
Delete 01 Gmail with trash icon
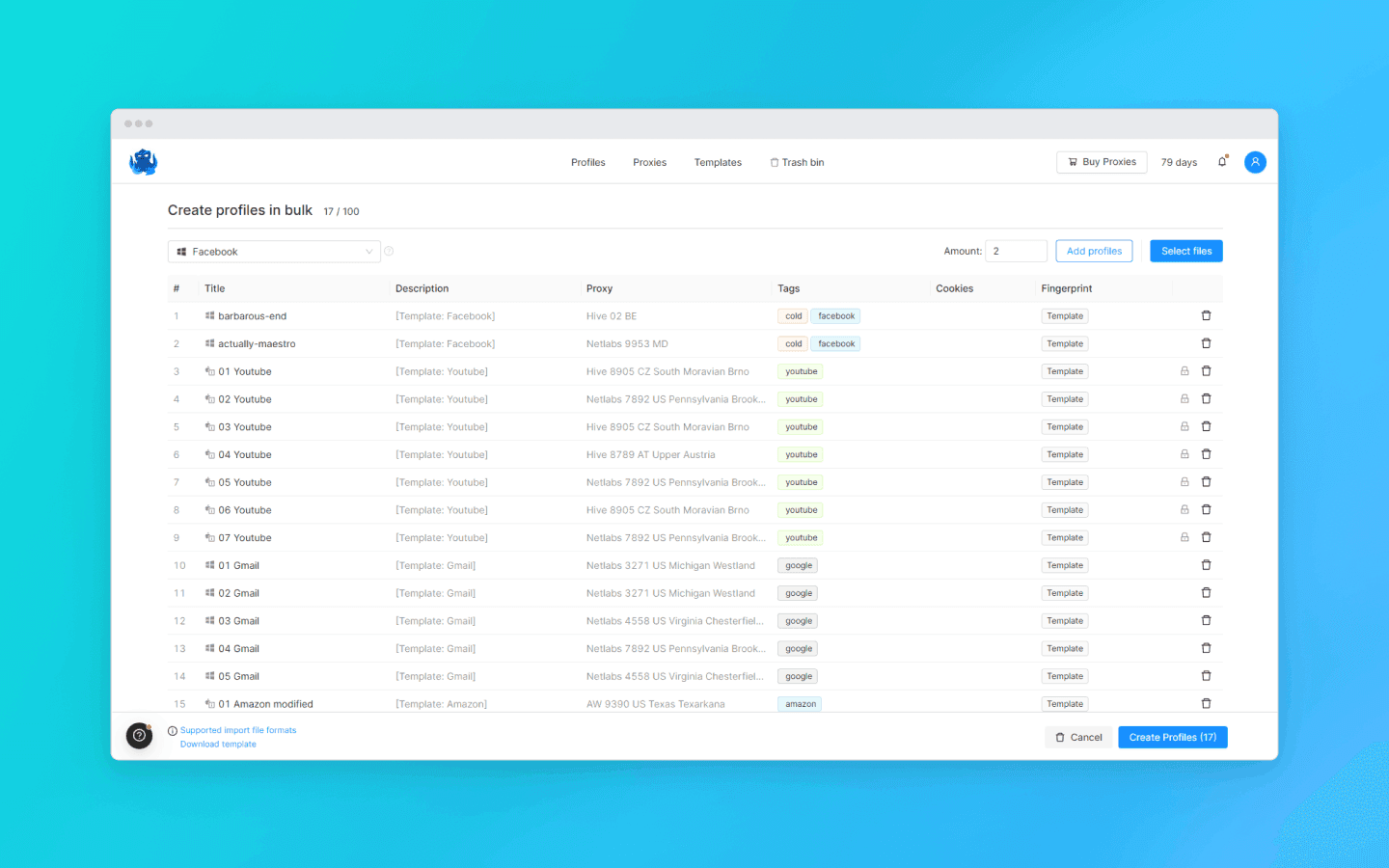pos(1206,565)
